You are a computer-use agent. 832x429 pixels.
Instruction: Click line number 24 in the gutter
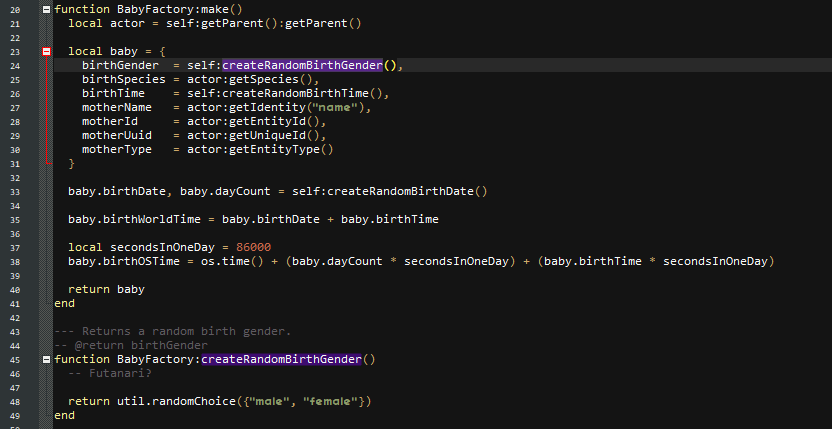(15, 66)
